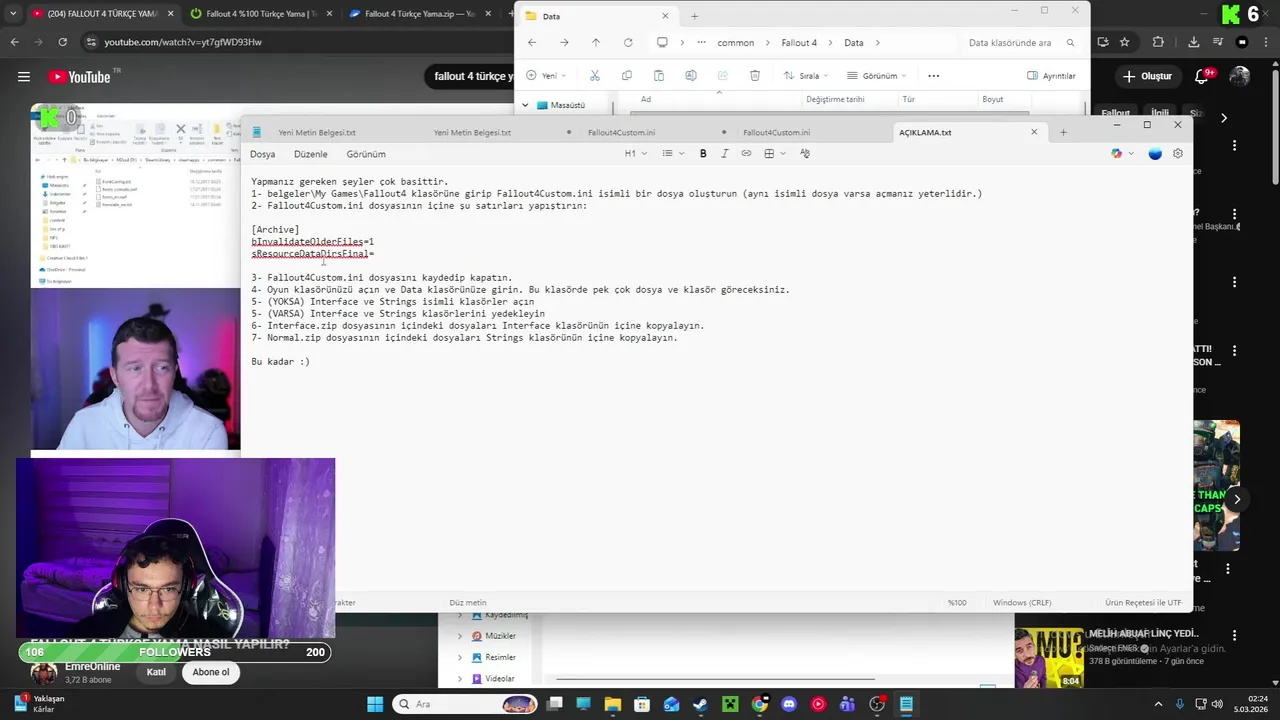Click the Katıl join button
This screenshot has height=720, width=1280.
pyautogui.click(x=156, y=672)
